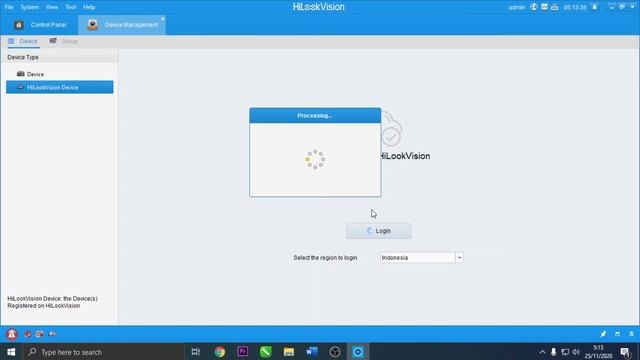Click the microphone tray icon
The image size is (640, 360).
point(553,352)
